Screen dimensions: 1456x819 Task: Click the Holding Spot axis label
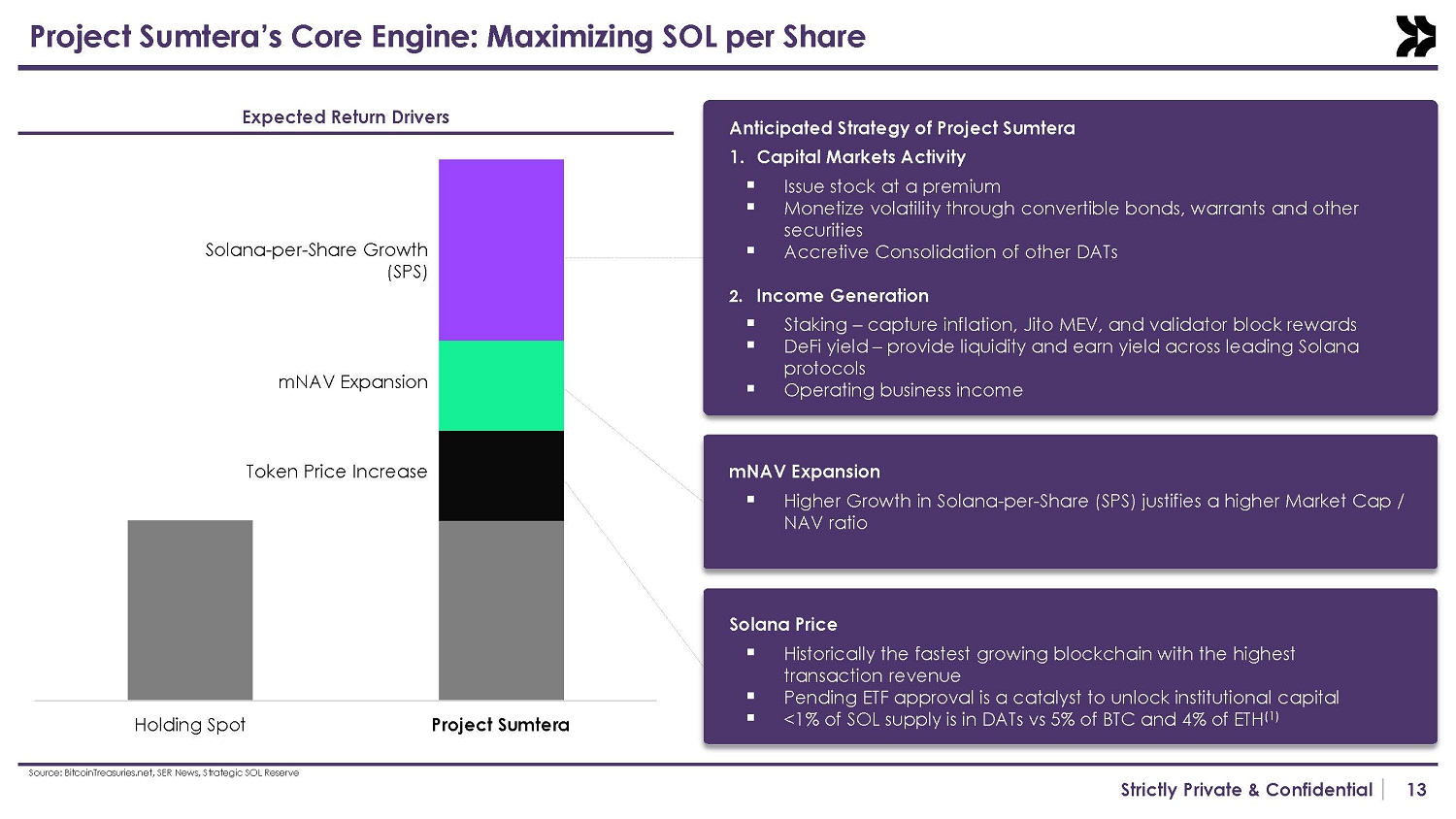190,725
